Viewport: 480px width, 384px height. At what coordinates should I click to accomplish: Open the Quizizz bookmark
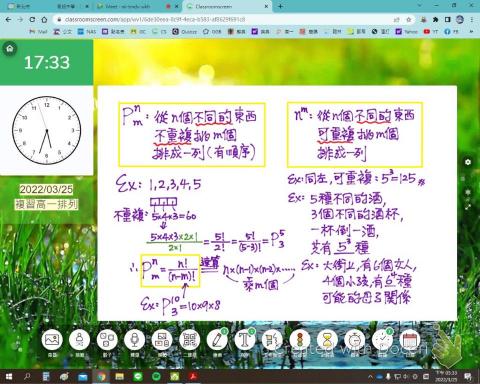(x=184, y=31)
